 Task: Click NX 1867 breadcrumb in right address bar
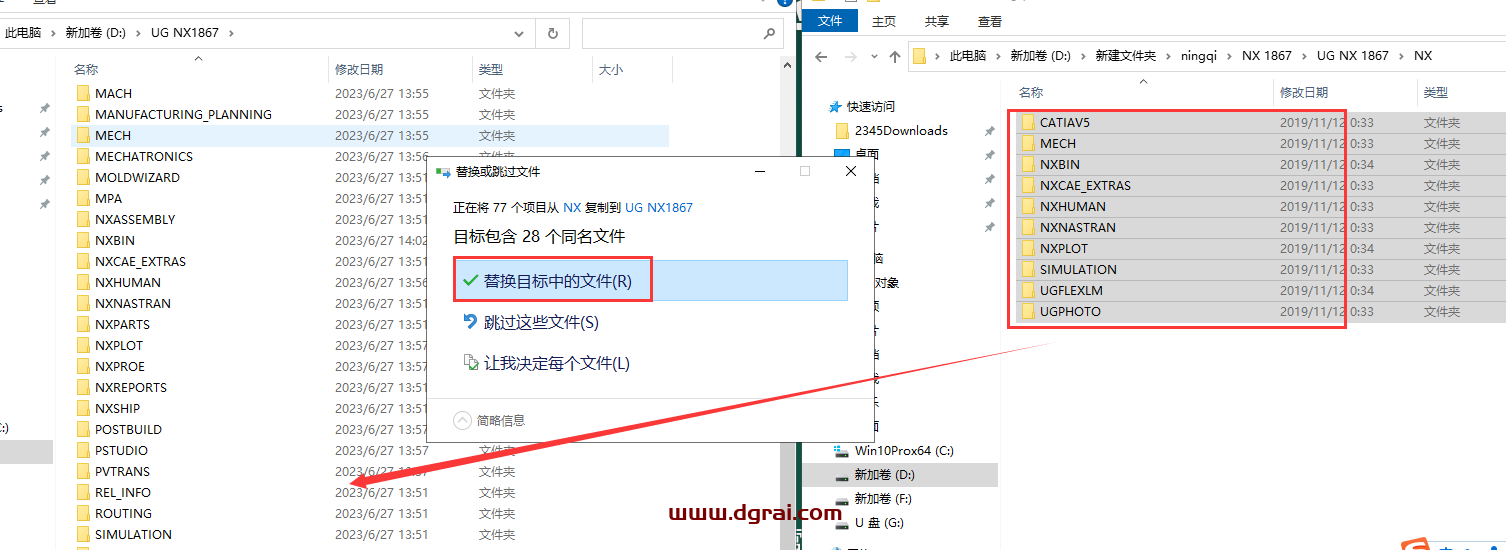coord(1267,56)
